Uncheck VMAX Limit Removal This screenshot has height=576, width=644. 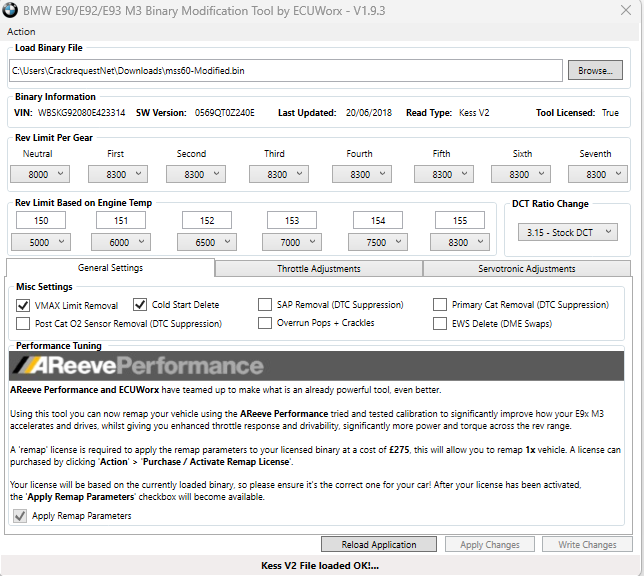(x=24, y=305)
